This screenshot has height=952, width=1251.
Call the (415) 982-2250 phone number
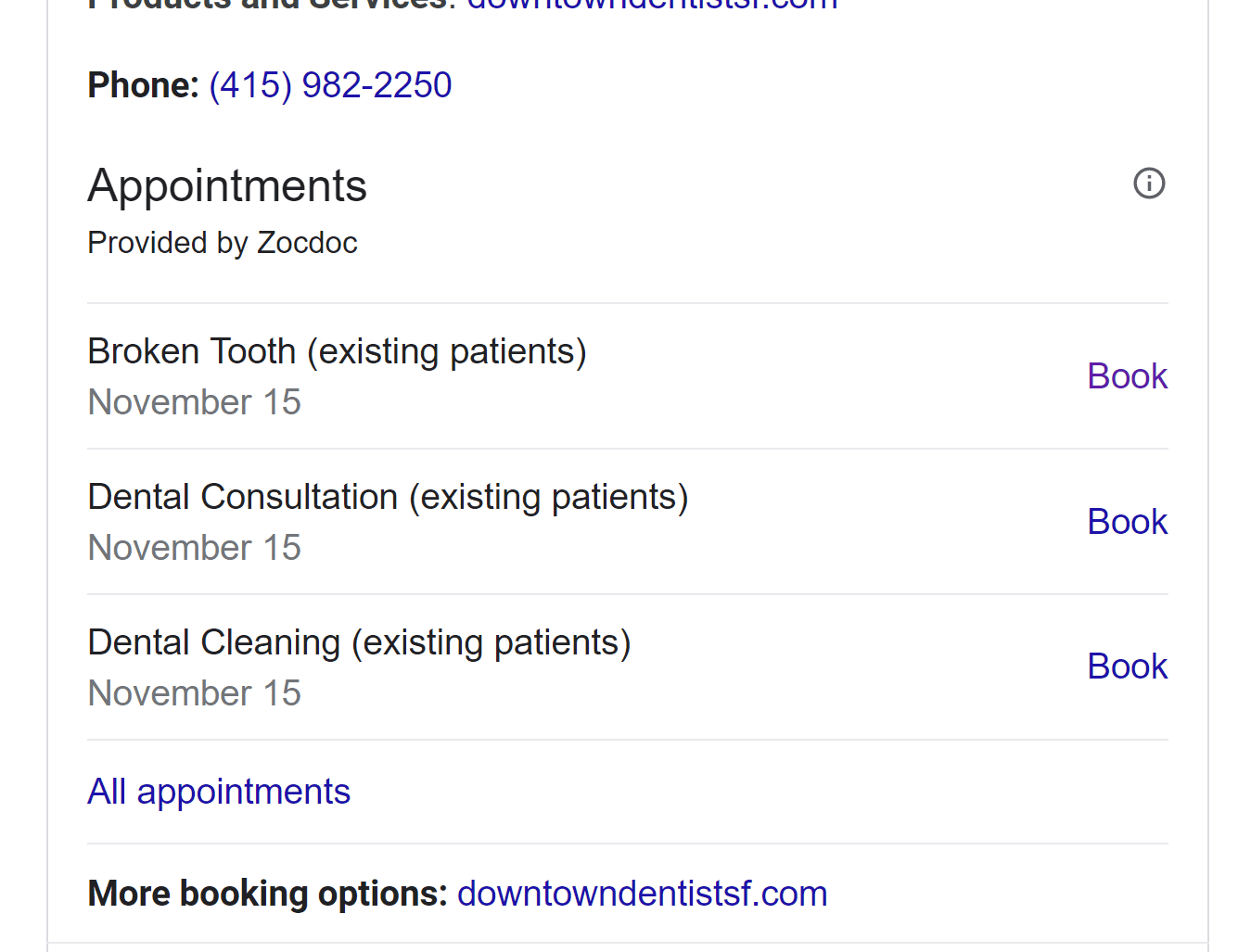coord(330,85)
